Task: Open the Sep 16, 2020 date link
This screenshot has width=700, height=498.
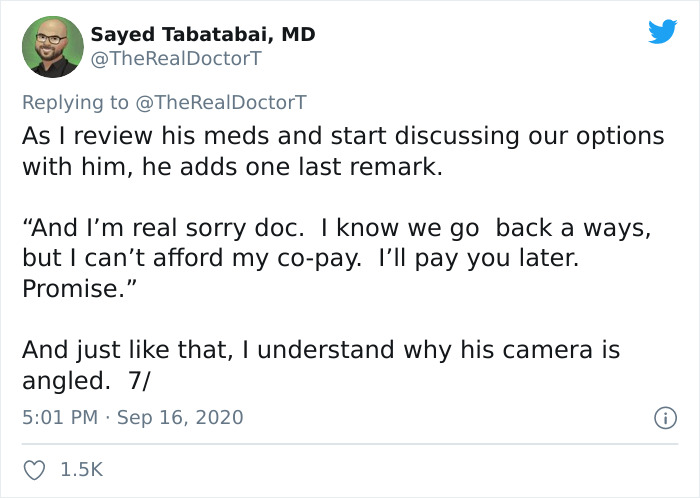Action: coord(180,417)
